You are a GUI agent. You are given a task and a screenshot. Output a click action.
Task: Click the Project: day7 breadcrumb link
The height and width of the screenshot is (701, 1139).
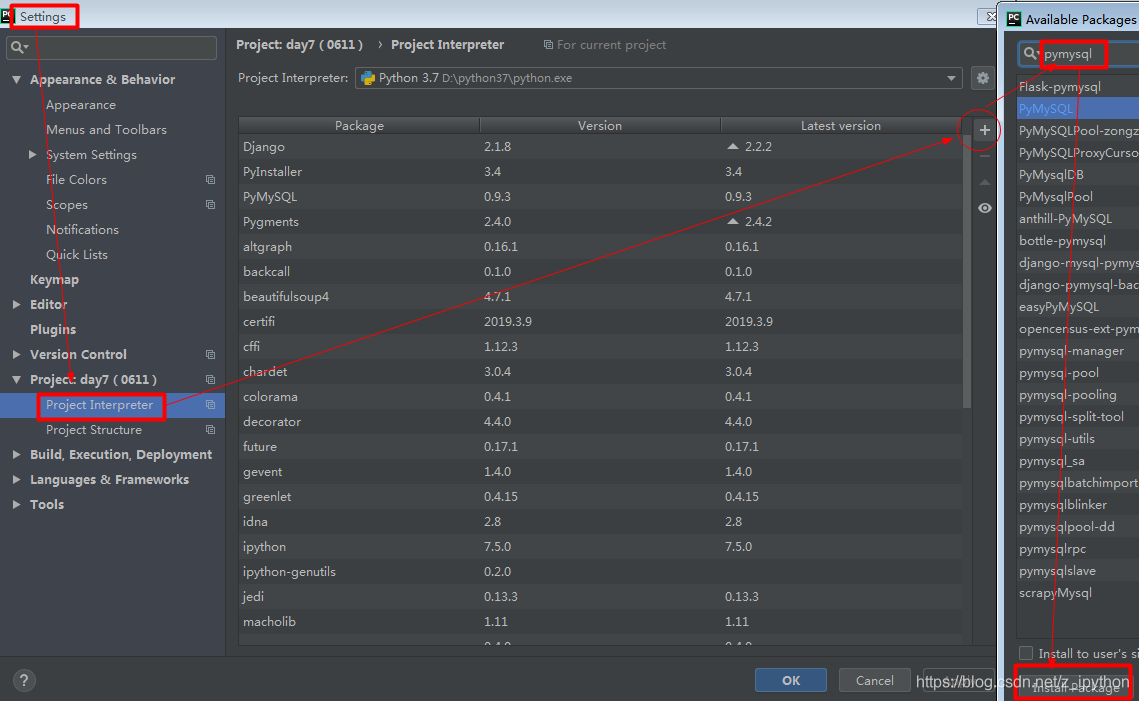pos(299,45)
